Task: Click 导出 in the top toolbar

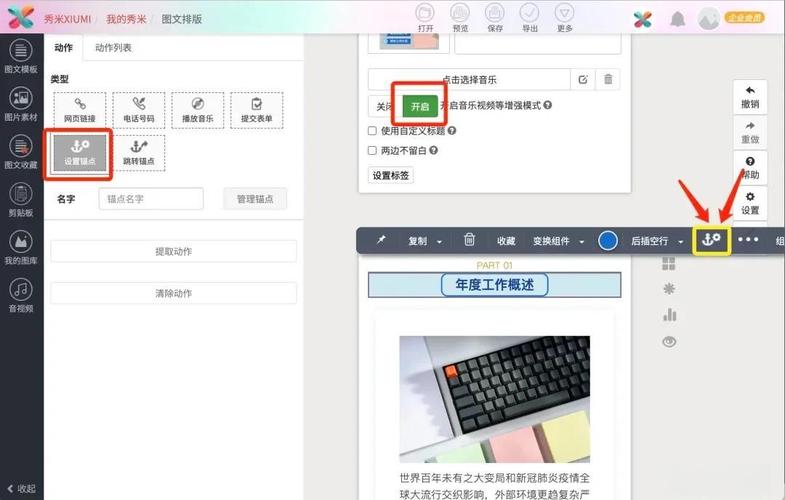Action: [530, 18]
